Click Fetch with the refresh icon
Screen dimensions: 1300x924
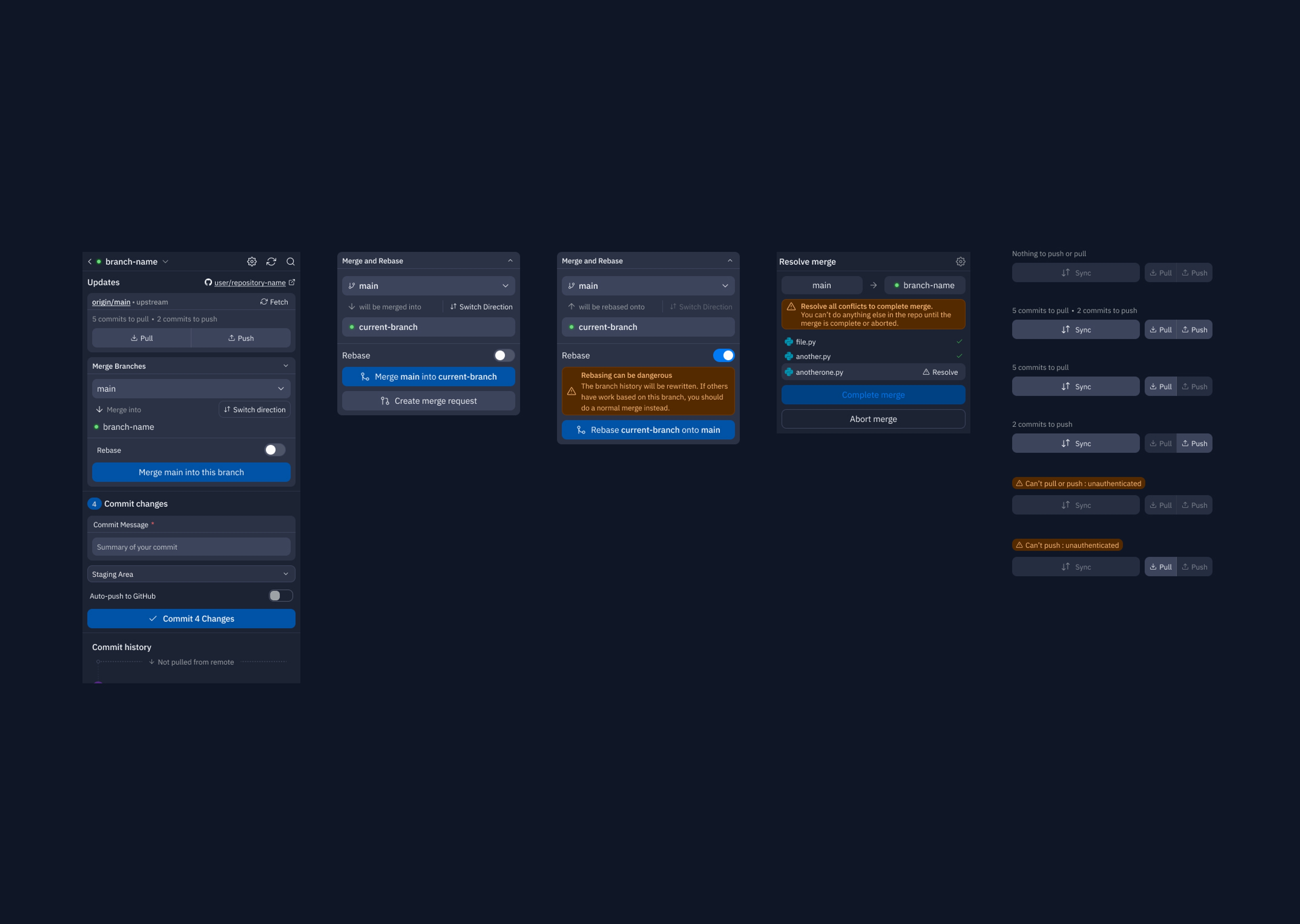tap(274, 302)
